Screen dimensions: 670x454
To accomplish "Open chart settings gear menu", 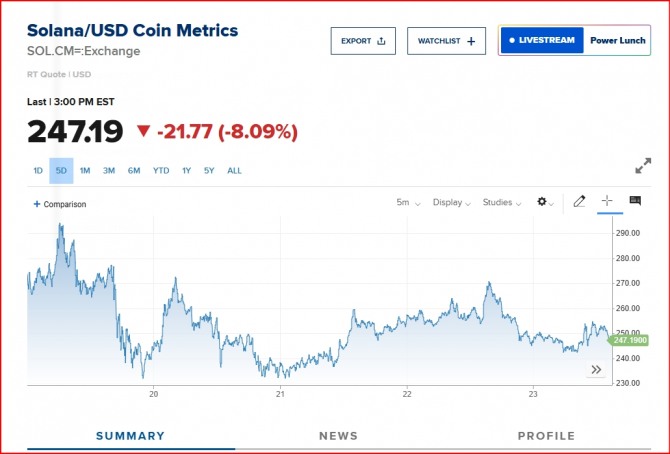I will click(x=545, y=202).
